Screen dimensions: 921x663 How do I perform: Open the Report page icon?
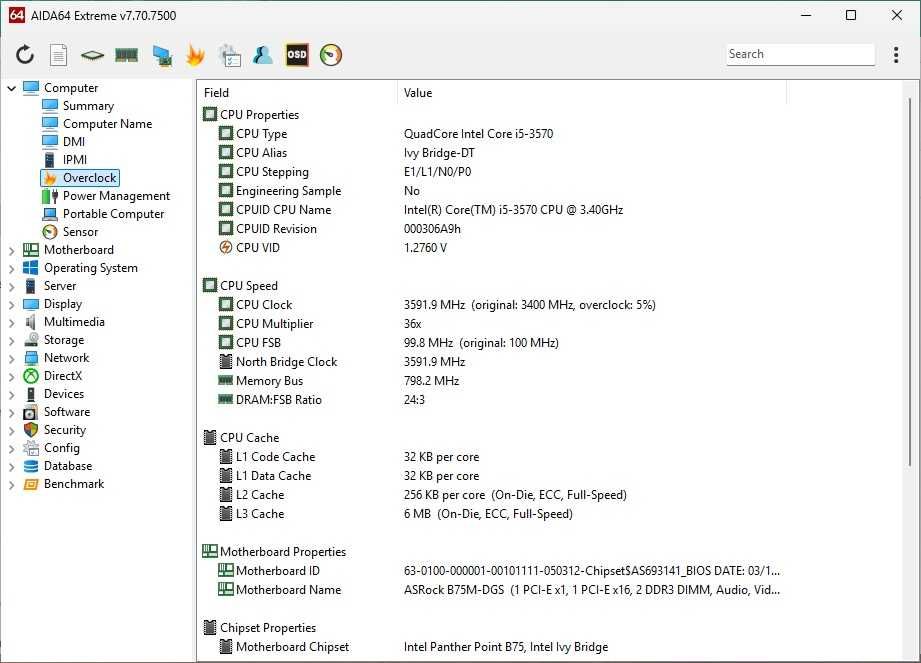click(x=58, y=55)
